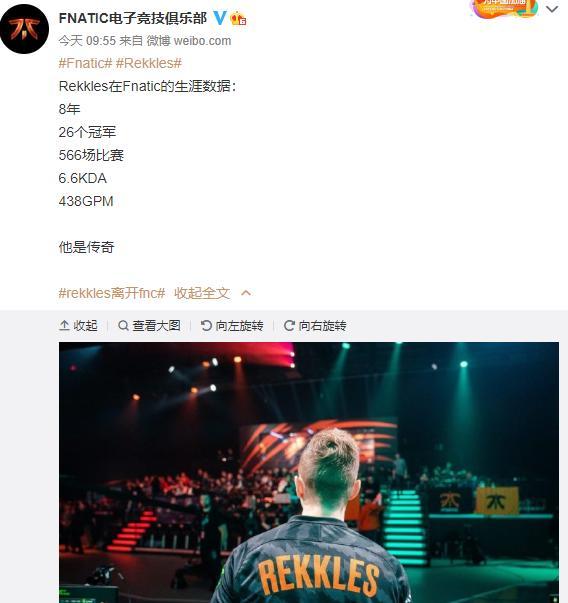Viewport: 568px width, 603px height.
Task: Collapse the full text via the 收起全文 chevron
Action: [246, 293]
